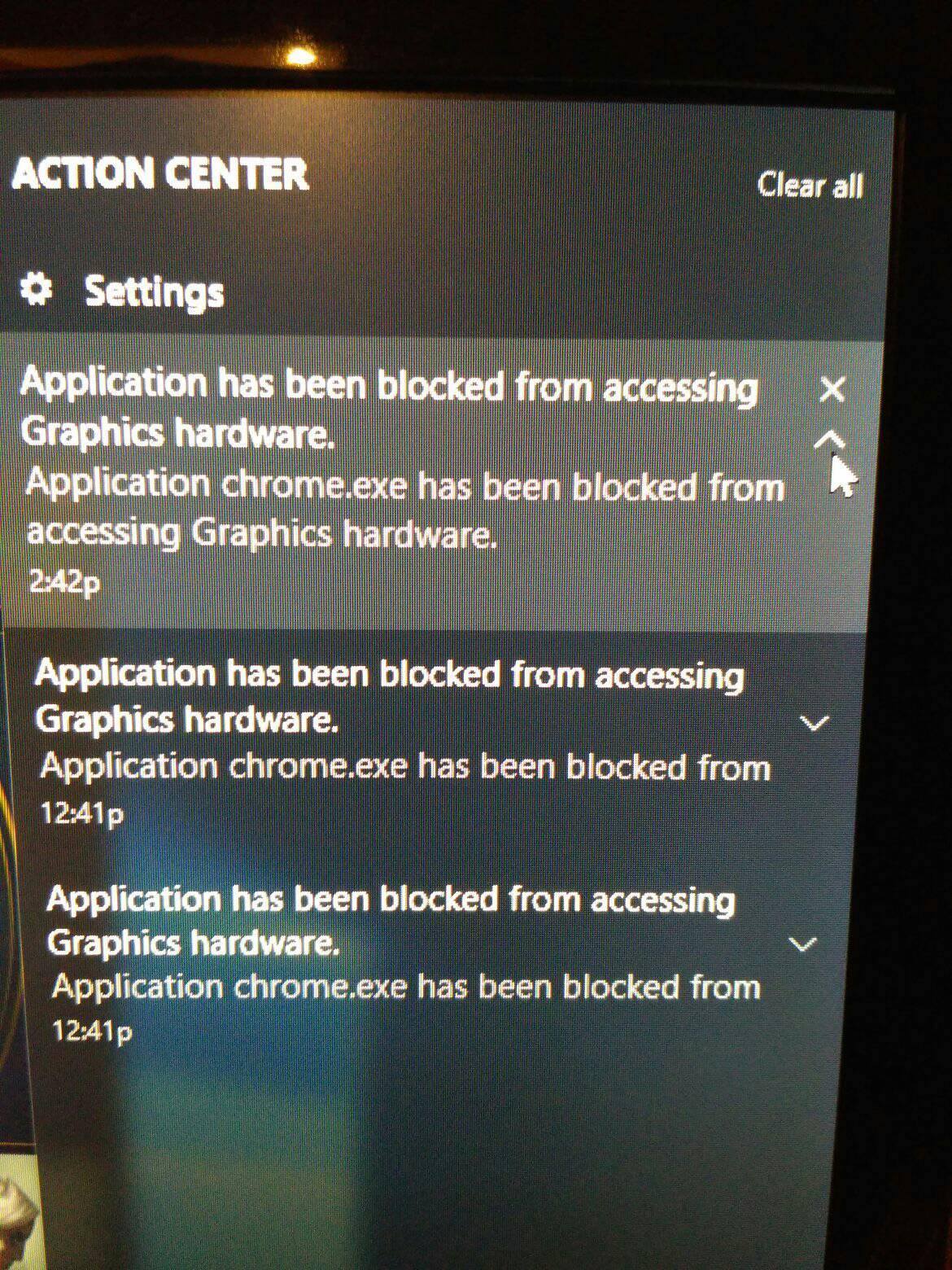Open the middle notification's bold title
952x1270 pixels.
point(389,697)
